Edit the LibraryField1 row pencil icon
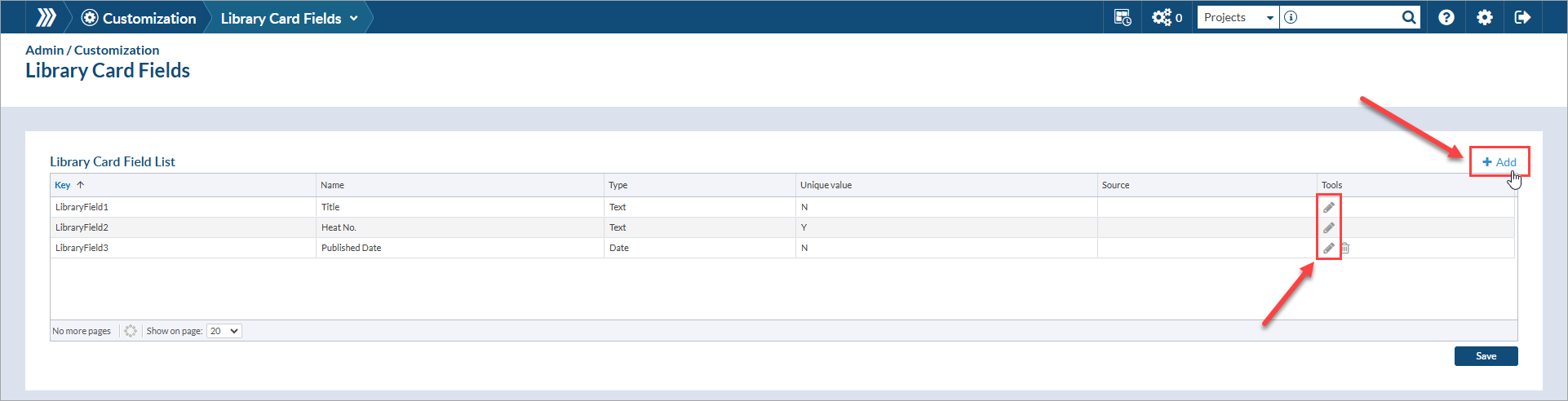The width and height of the screenshot is (1568, 401). click(x=1328, y=207)
